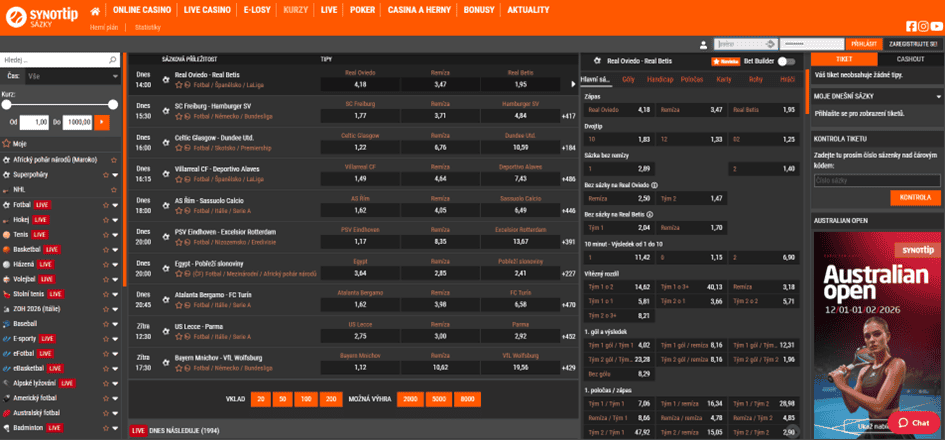The width and height of the screenshot is (945, 440).
Task: Click the orange arrow button next to odds range
Action: [102, 122]
